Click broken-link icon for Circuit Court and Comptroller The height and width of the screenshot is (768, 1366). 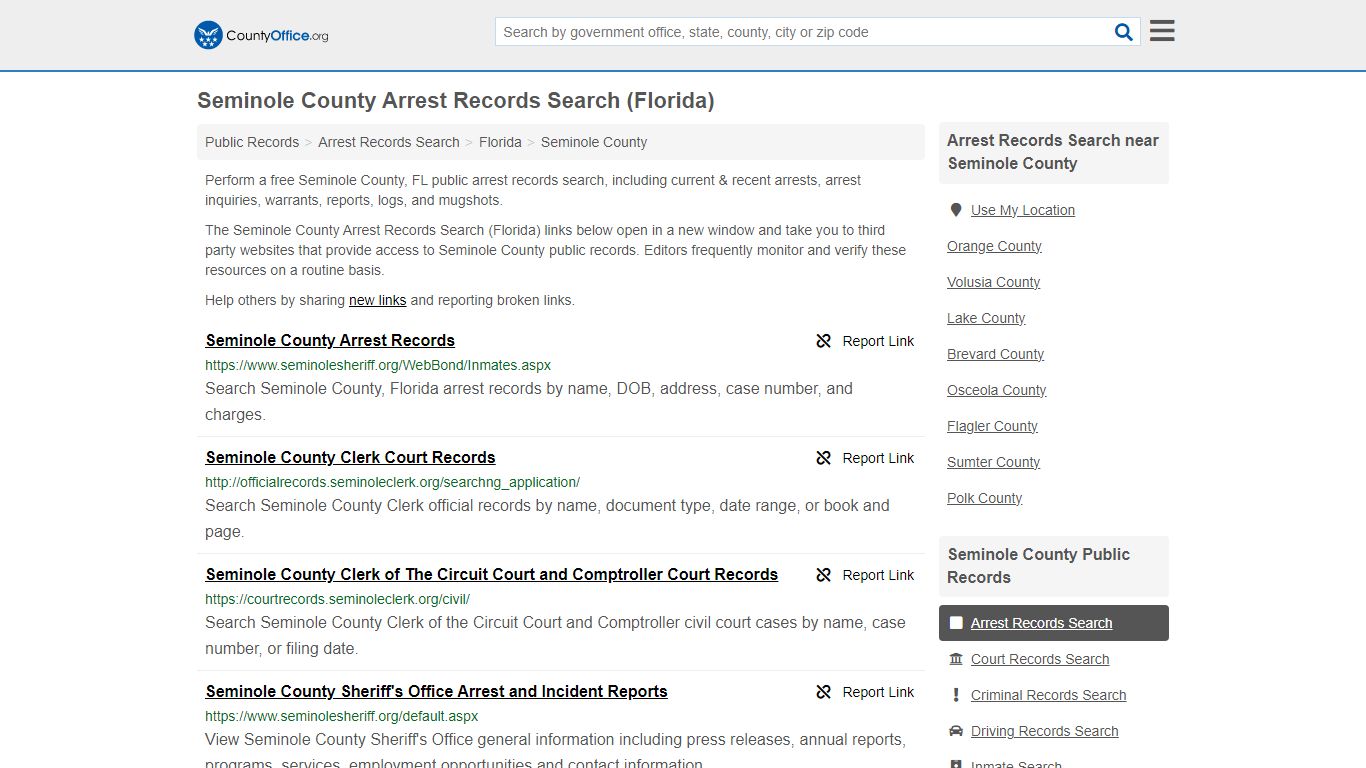coord(824,575)
